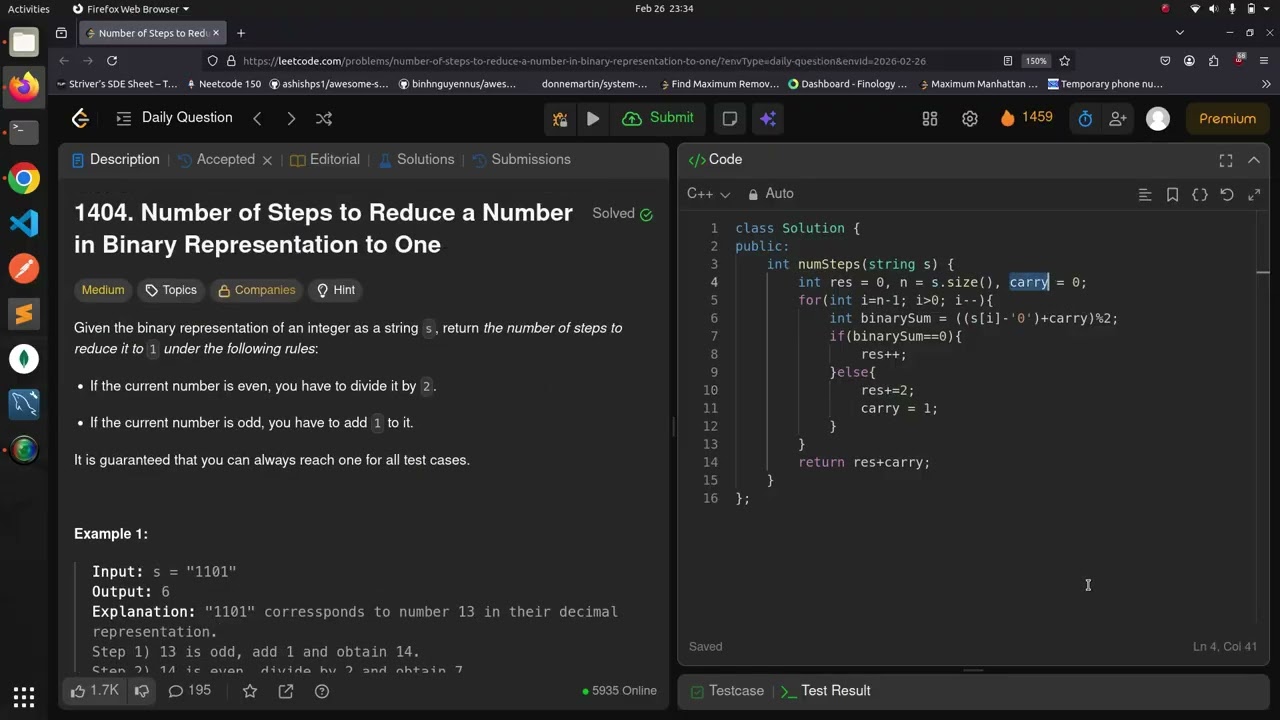Click the debugger bug icon
This screenshot has height=720, width=1280.
(x=560, y=118)
